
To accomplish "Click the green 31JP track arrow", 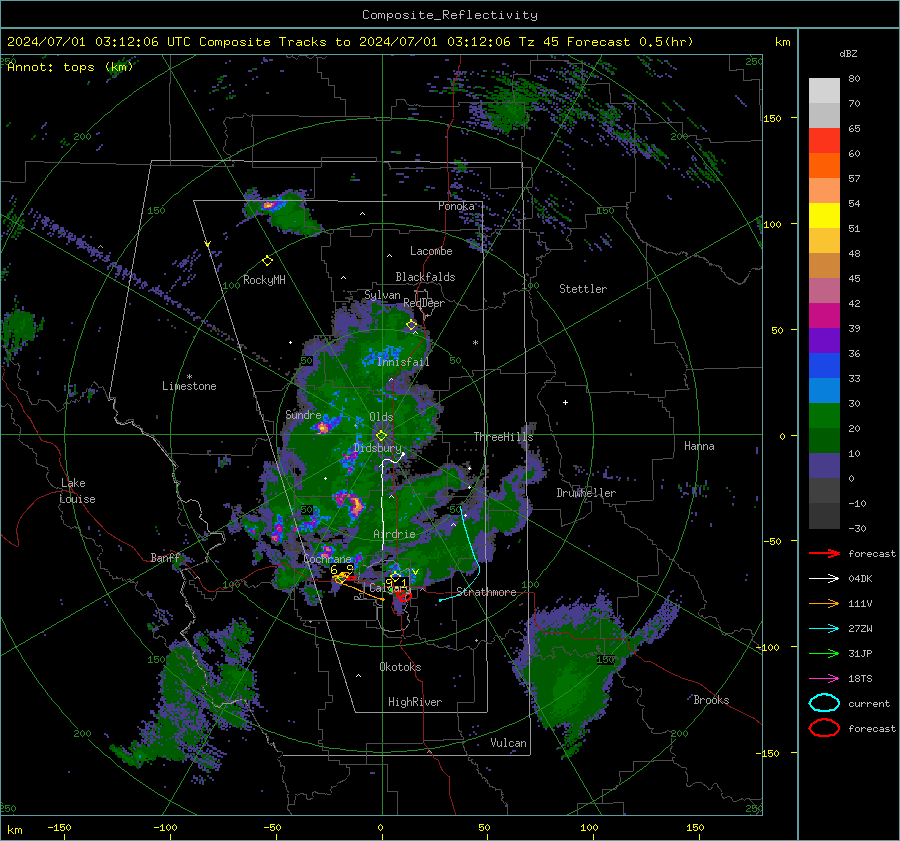I will 824,653.
